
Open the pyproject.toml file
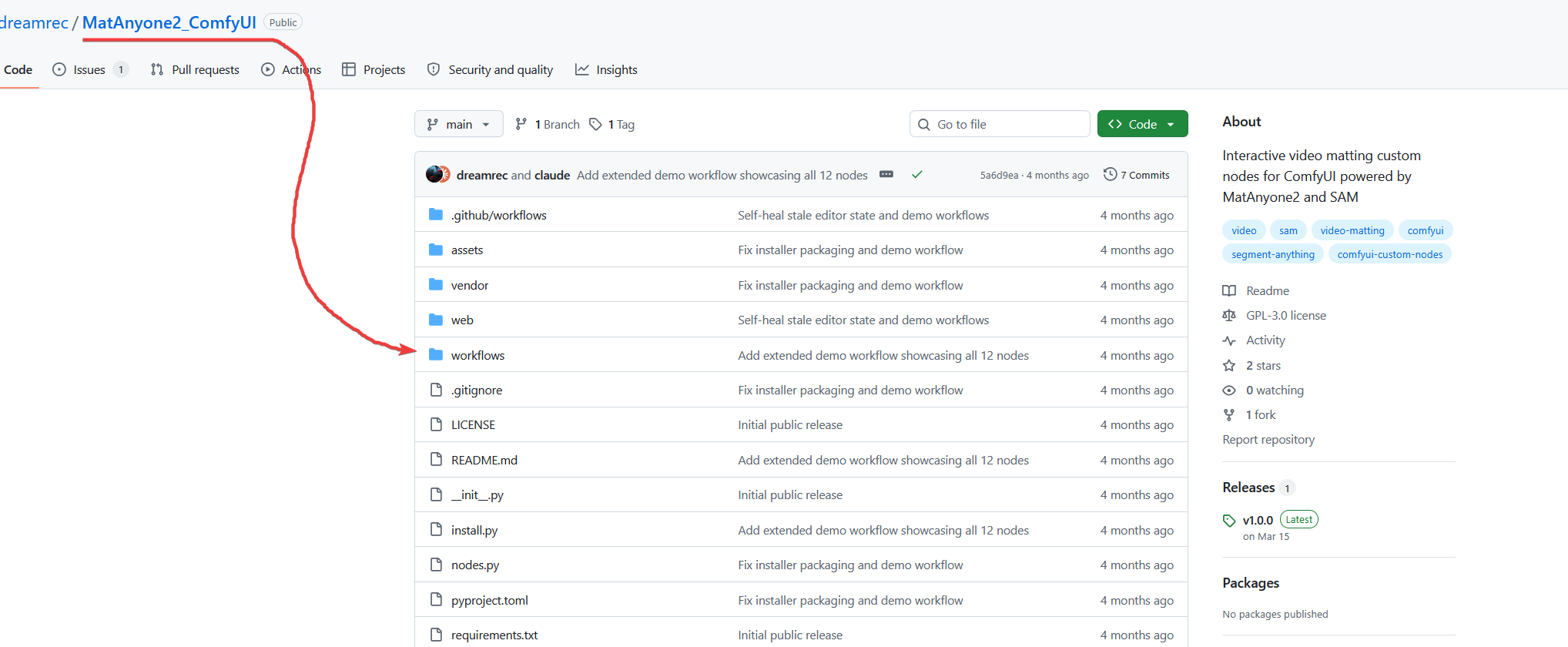point(490,601)
